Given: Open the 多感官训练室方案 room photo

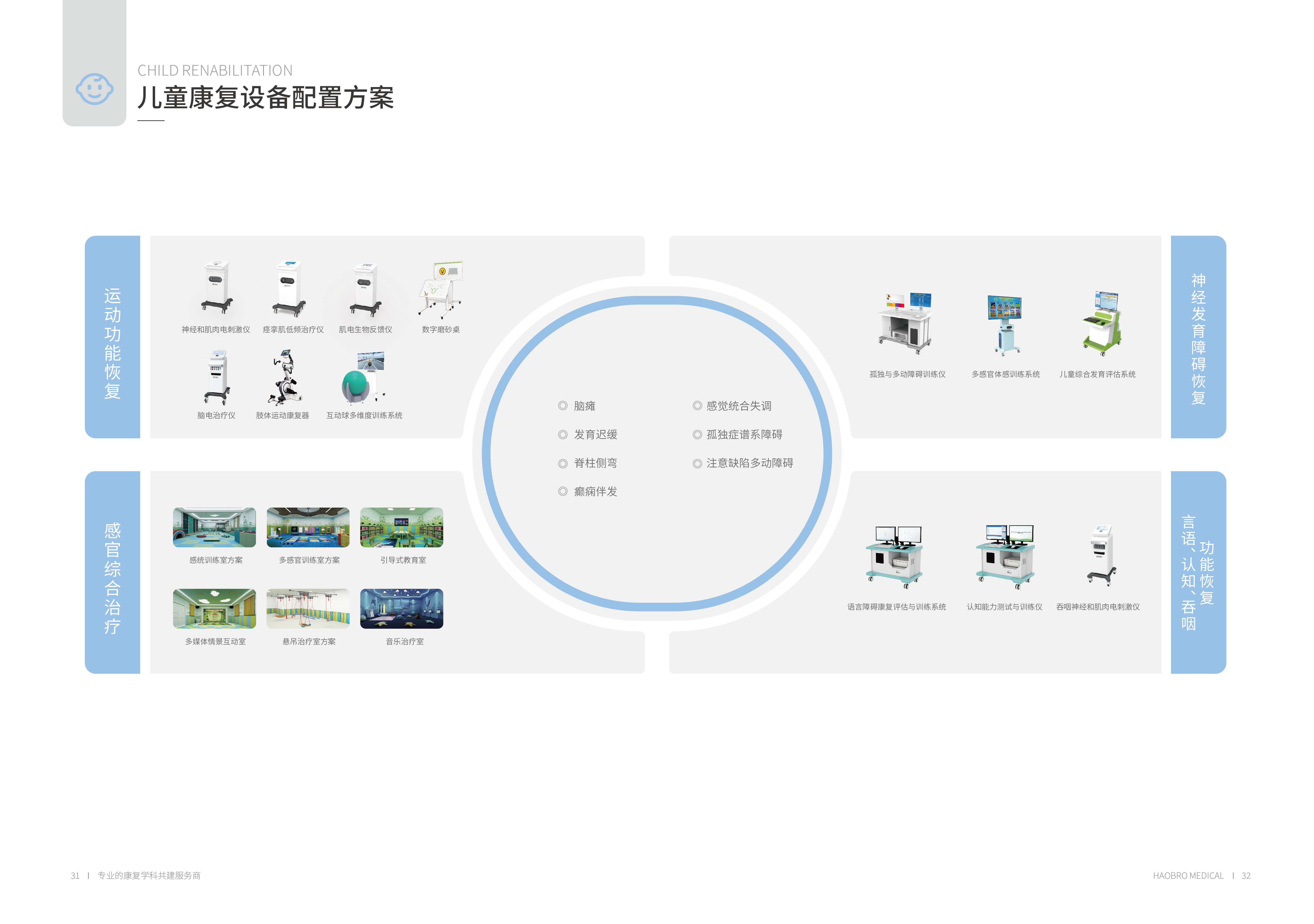Looking at the screenshot, I should (x=308, y=527).
